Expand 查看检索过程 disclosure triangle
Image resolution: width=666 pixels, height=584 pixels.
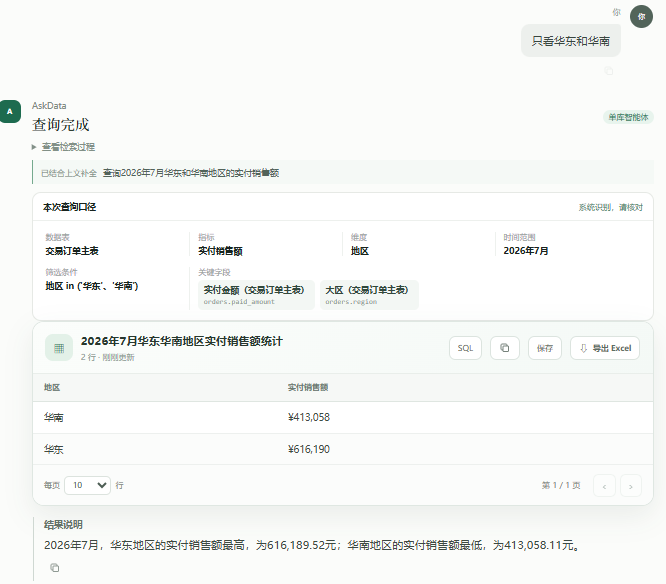(x=34, y=147)
